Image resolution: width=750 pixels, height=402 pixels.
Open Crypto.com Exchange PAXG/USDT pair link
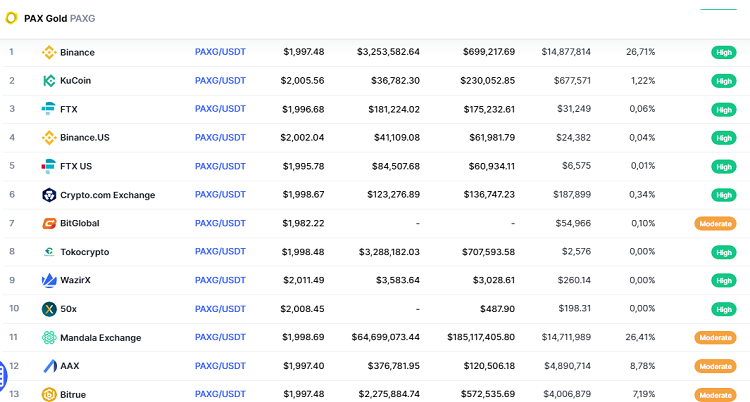(x=220, y=194)
